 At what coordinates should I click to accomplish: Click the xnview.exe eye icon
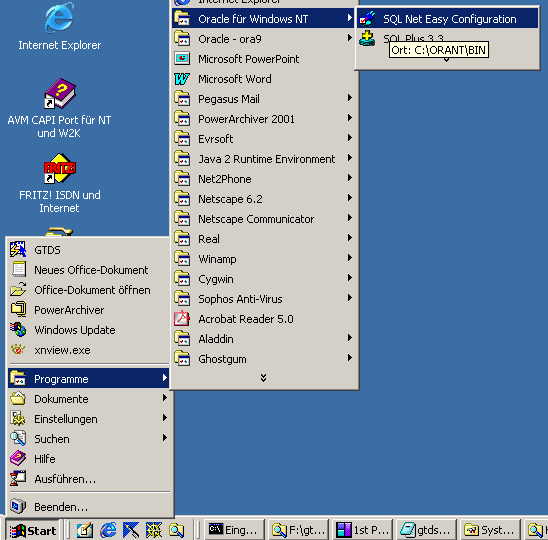coord(18,349)
